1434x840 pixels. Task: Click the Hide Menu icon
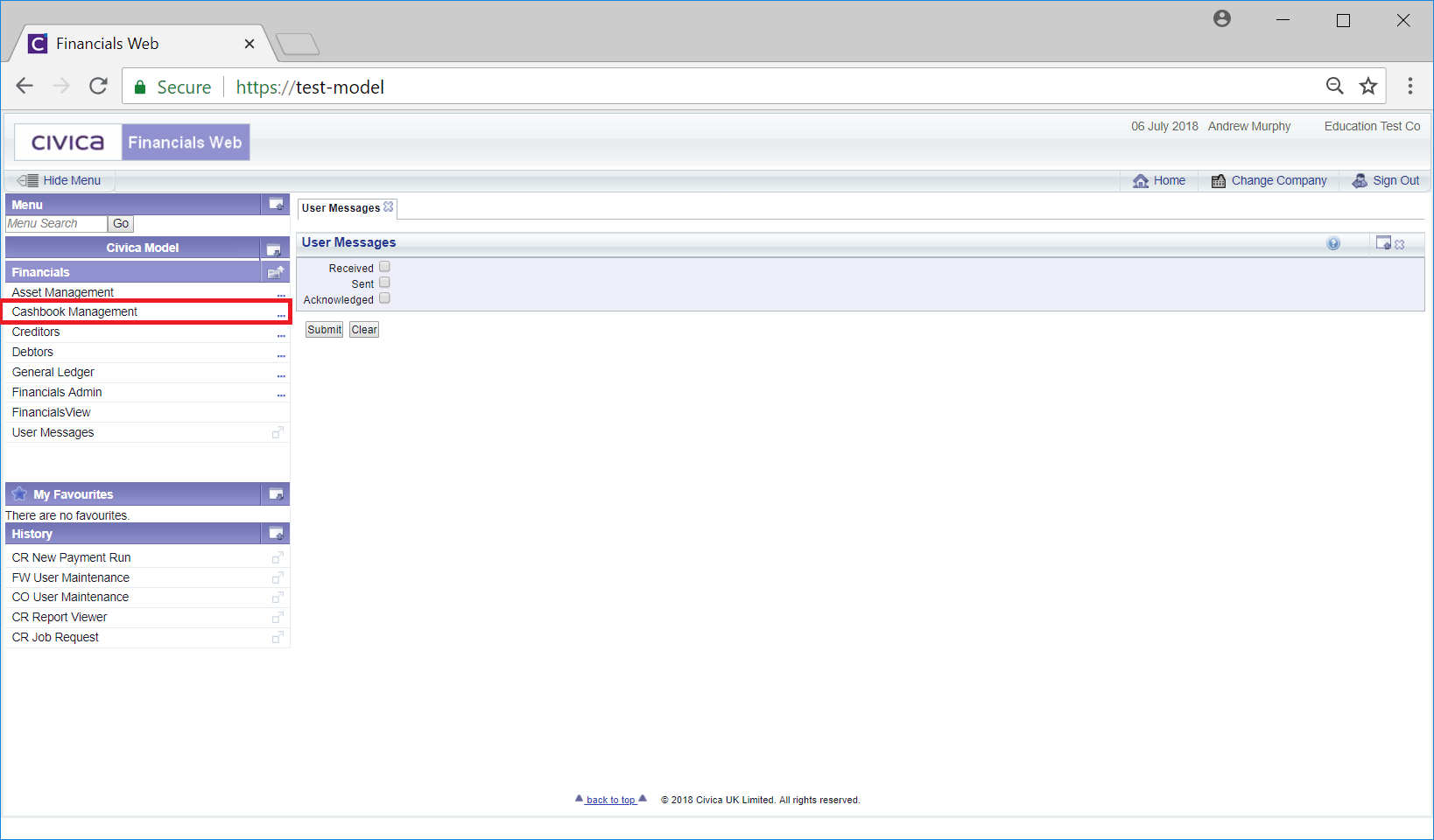(x=28, y=180)
